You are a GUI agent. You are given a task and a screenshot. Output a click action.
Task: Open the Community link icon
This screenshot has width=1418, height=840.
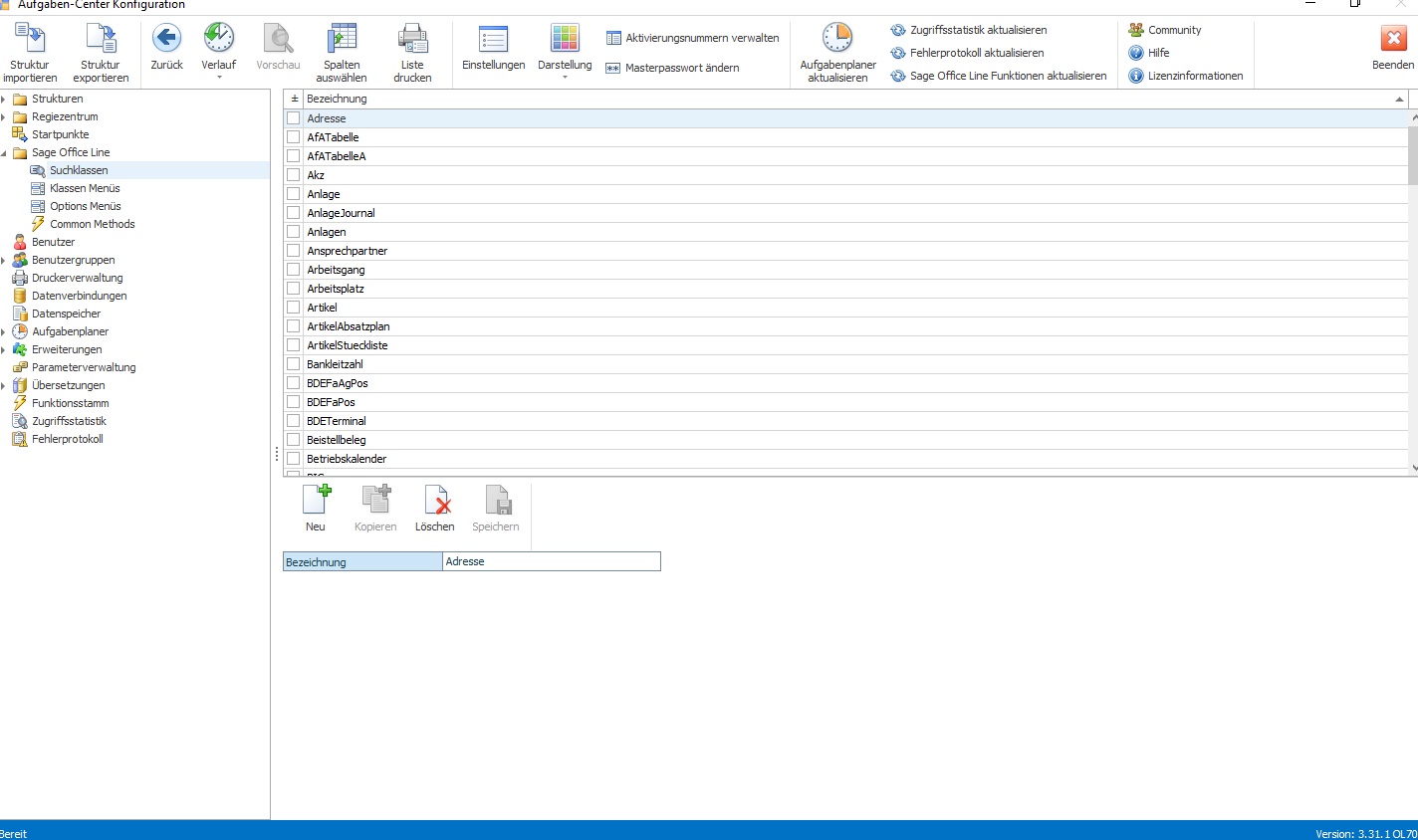coord(1136,30)
